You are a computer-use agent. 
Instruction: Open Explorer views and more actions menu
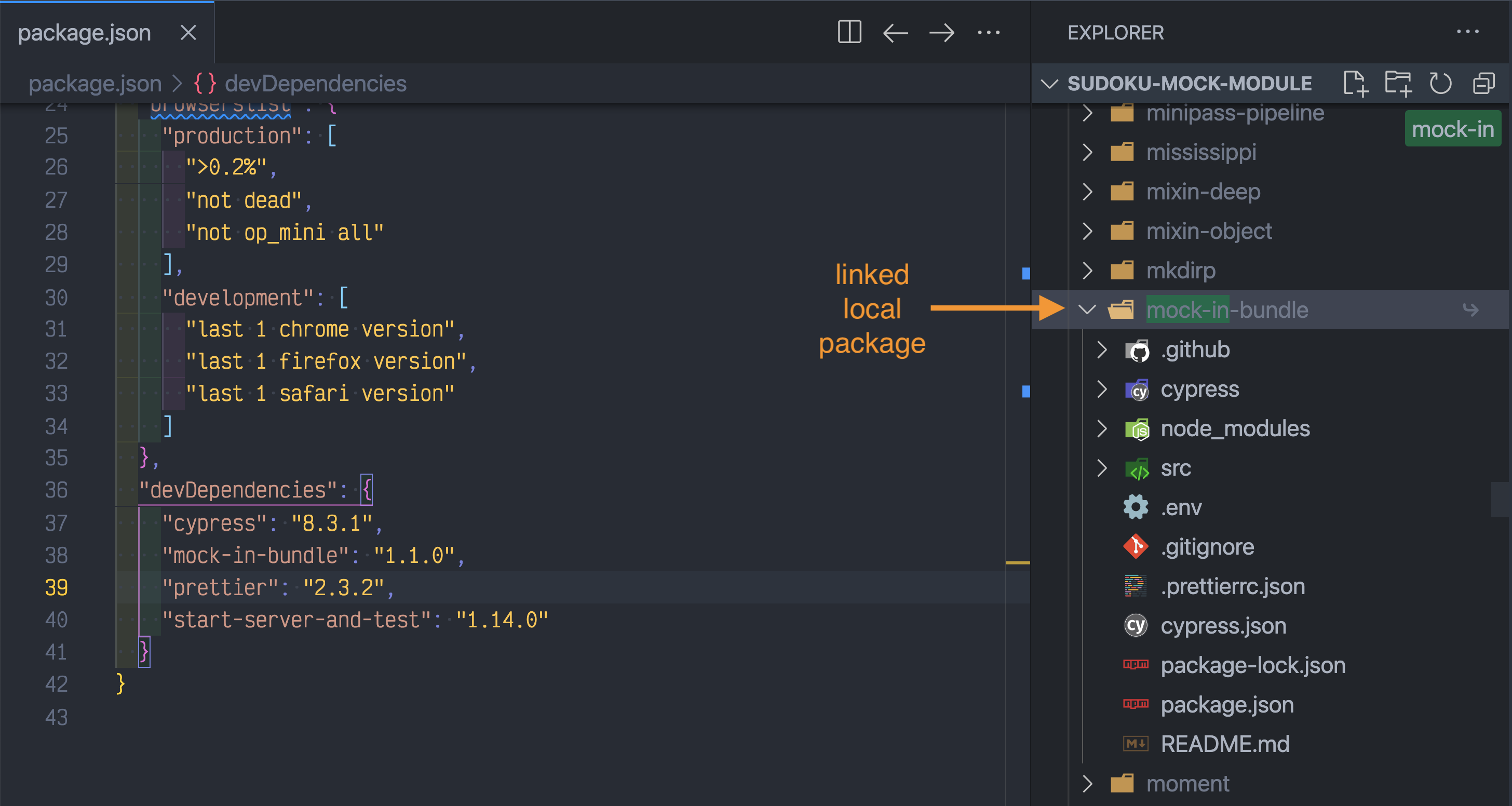click(x=1468, y=32)
